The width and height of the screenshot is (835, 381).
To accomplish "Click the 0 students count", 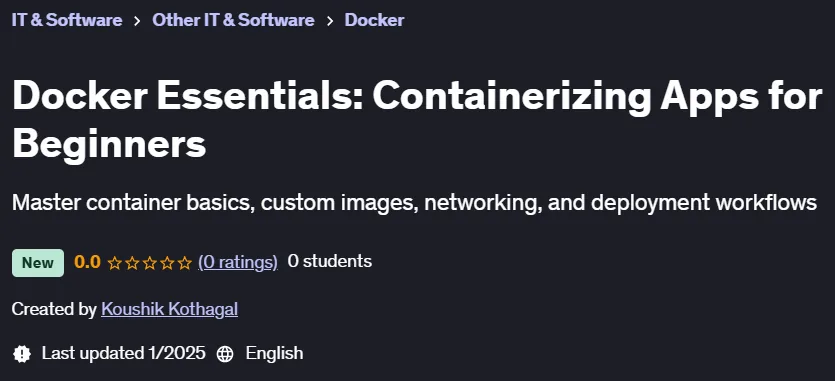I will click(330, 262).
